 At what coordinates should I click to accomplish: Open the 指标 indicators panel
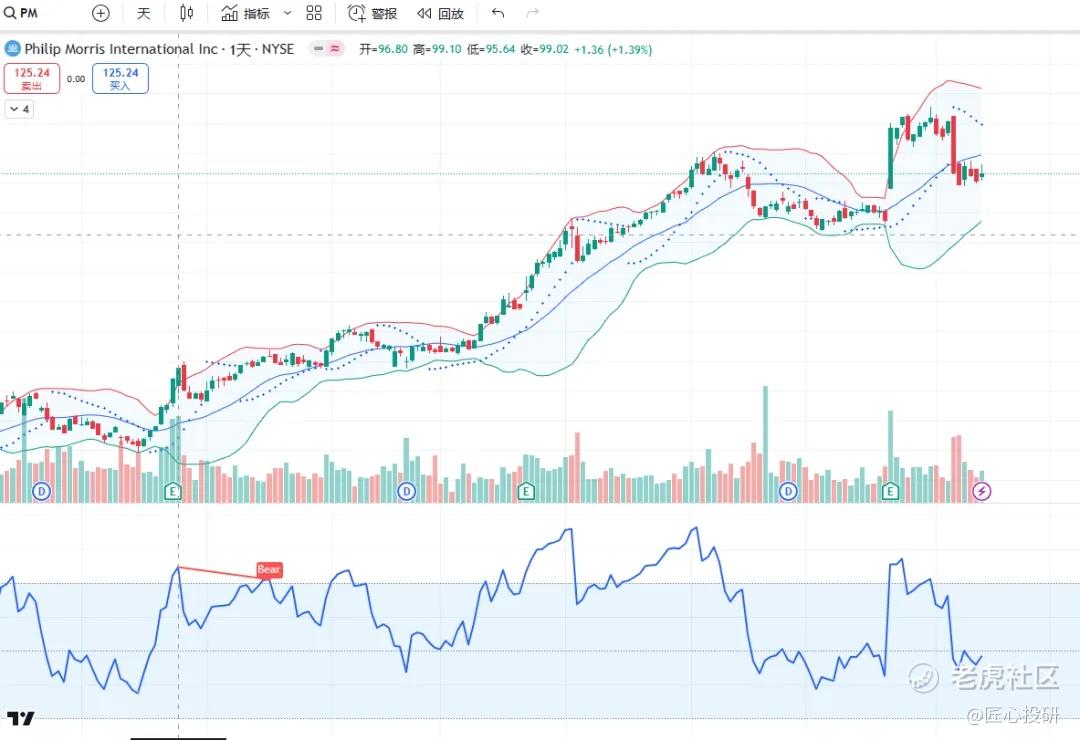pyautogui.click(x=246, y=13)
